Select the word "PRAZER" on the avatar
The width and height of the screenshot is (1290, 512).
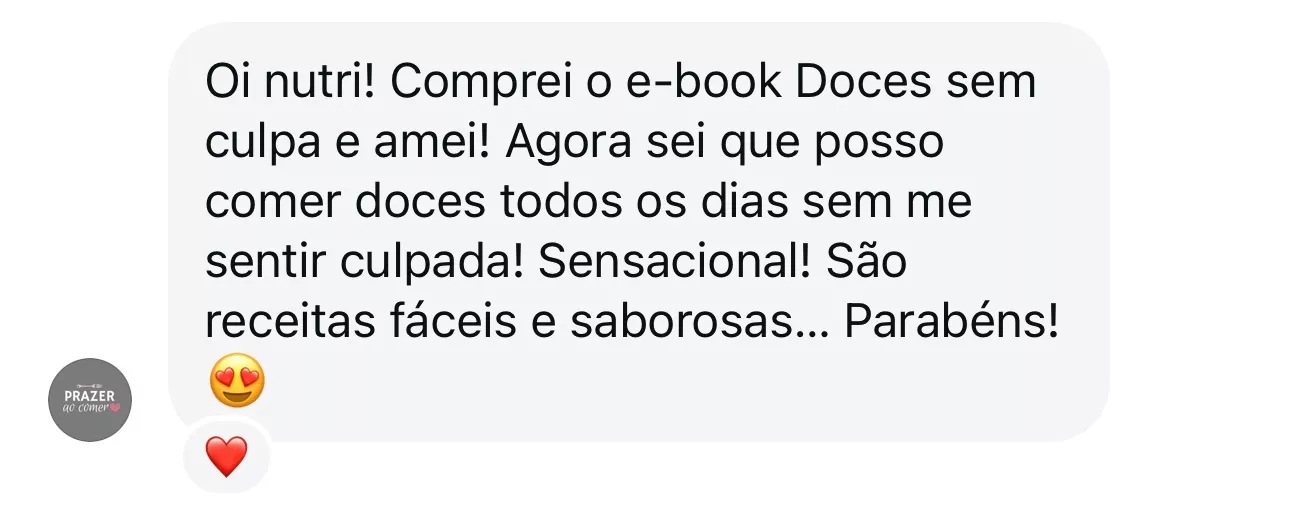pos(89,396)
